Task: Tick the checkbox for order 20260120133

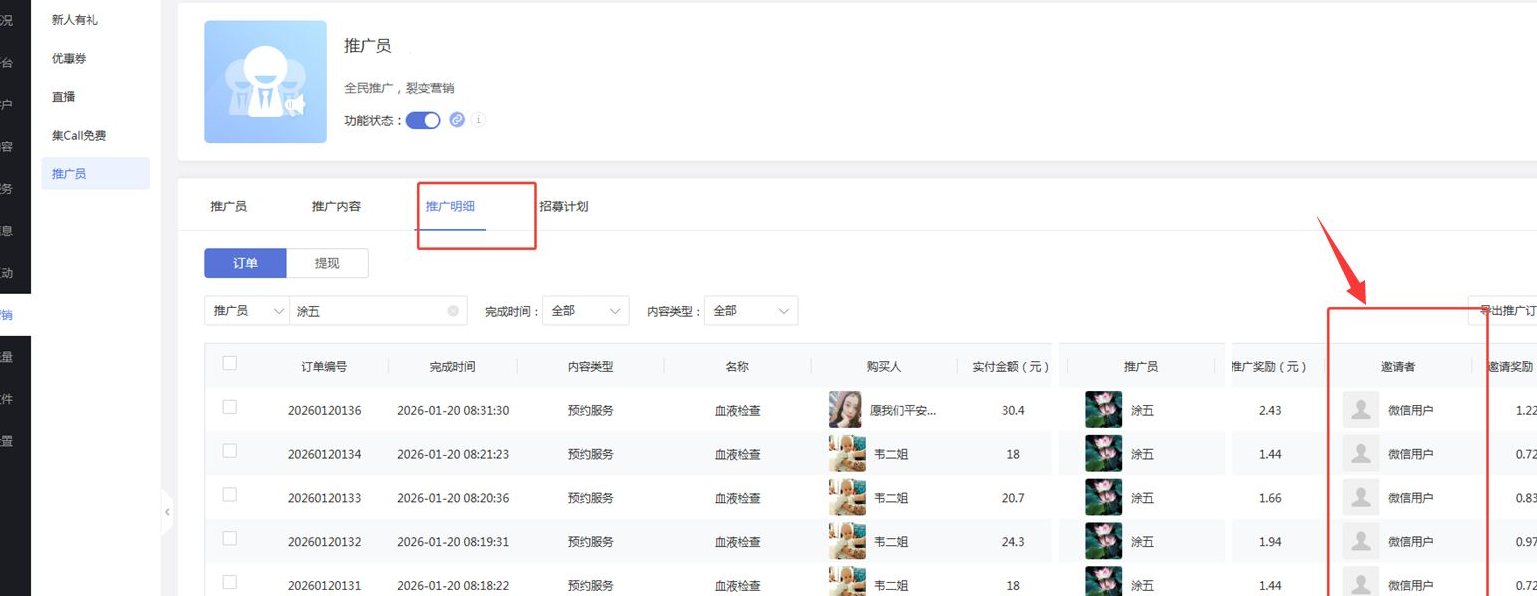Action: pyautogui.click(x=230, y=495)
